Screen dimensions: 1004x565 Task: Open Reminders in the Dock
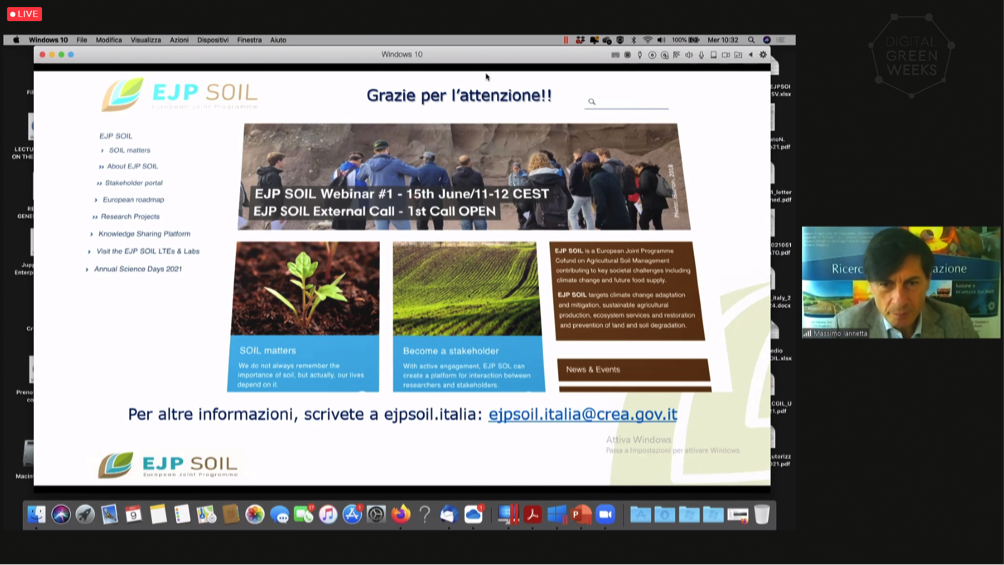[182, 514]
